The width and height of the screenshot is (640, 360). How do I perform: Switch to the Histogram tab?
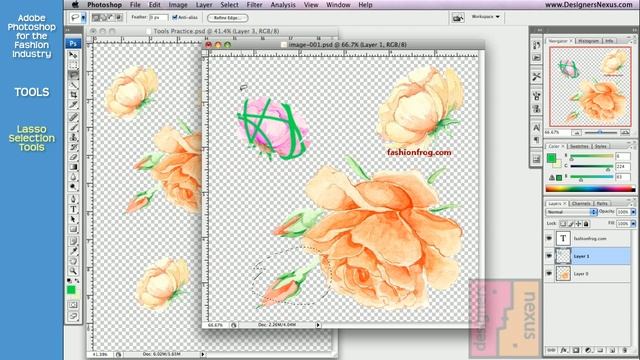tap(589, 41)
